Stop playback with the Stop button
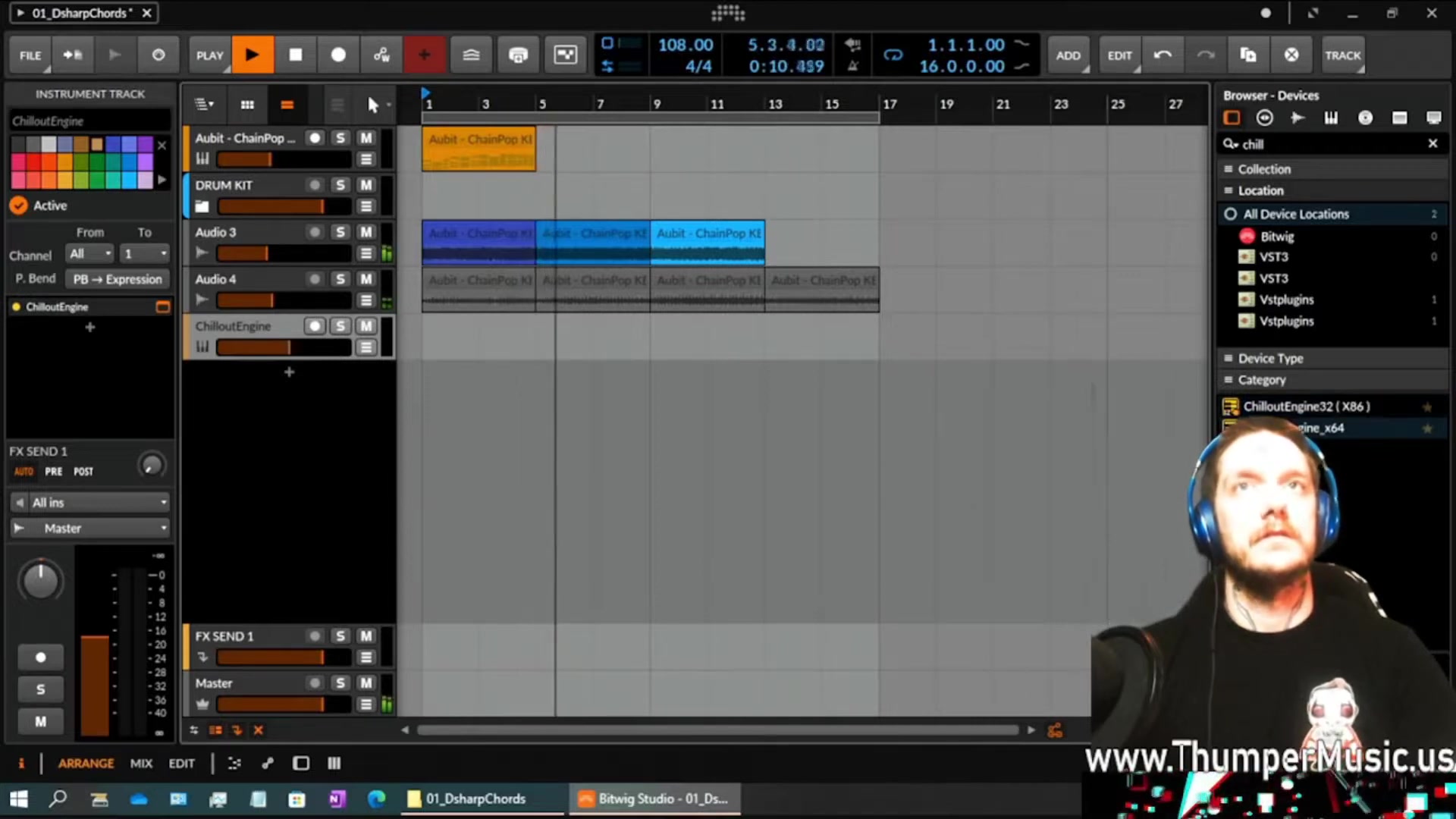Image resolution: width=1456 pixels, height=819 pixels. click(x=296, y=55)
